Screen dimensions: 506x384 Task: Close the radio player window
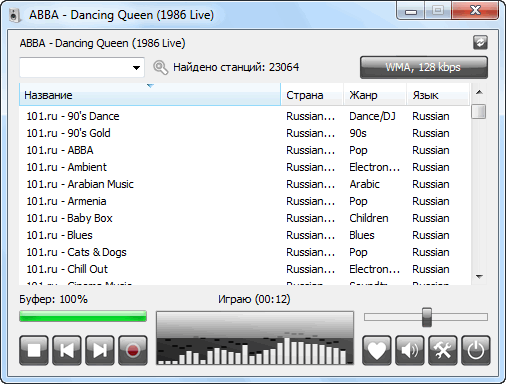[475, 11]
